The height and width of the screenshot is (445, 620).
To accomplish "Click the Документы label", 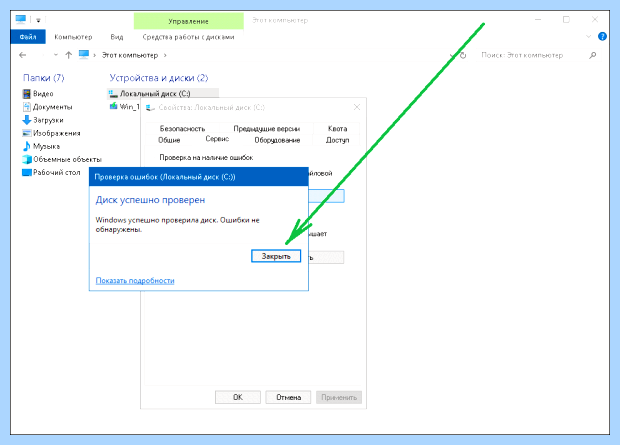I will (x=53, y=107).
